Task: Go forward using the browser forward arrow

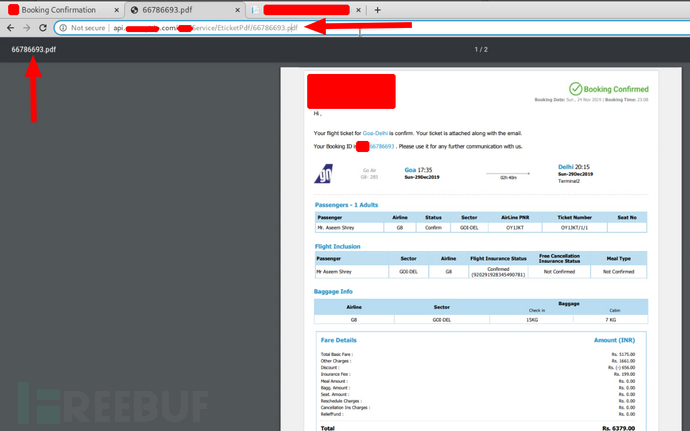Action: [x=26, y=28]
